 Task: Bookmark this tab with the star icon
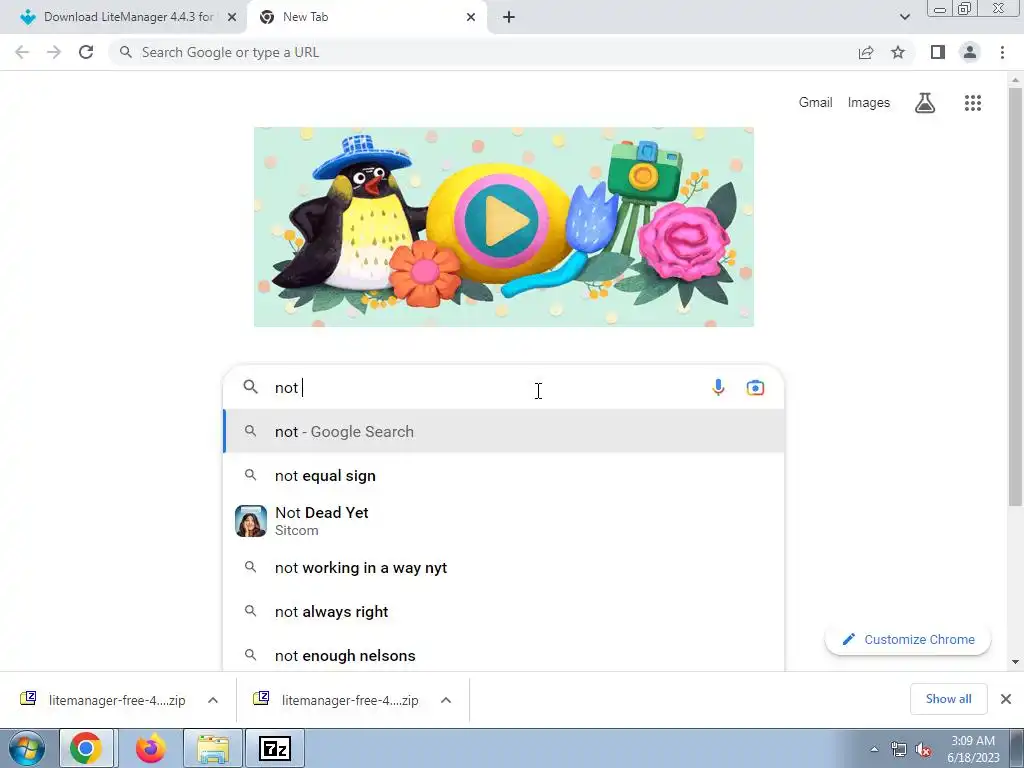coord(898,52)
